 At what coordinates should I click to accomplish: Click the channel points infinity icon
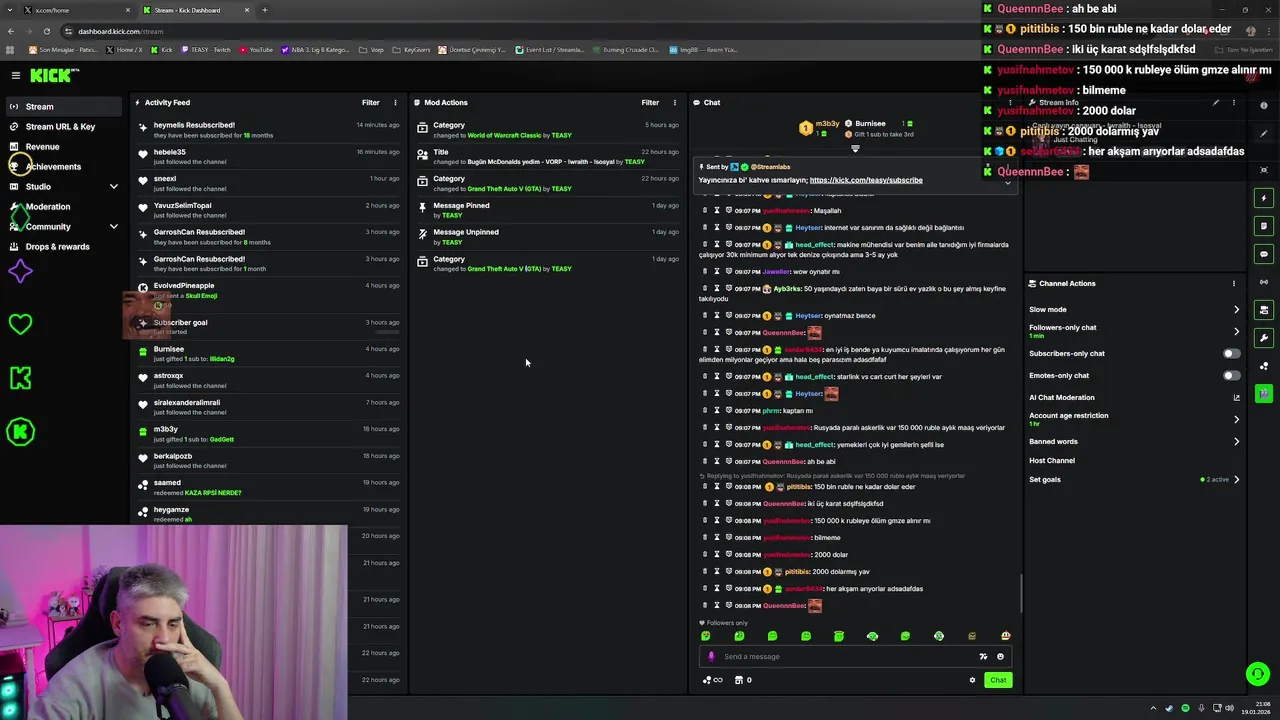pos(713,680)
